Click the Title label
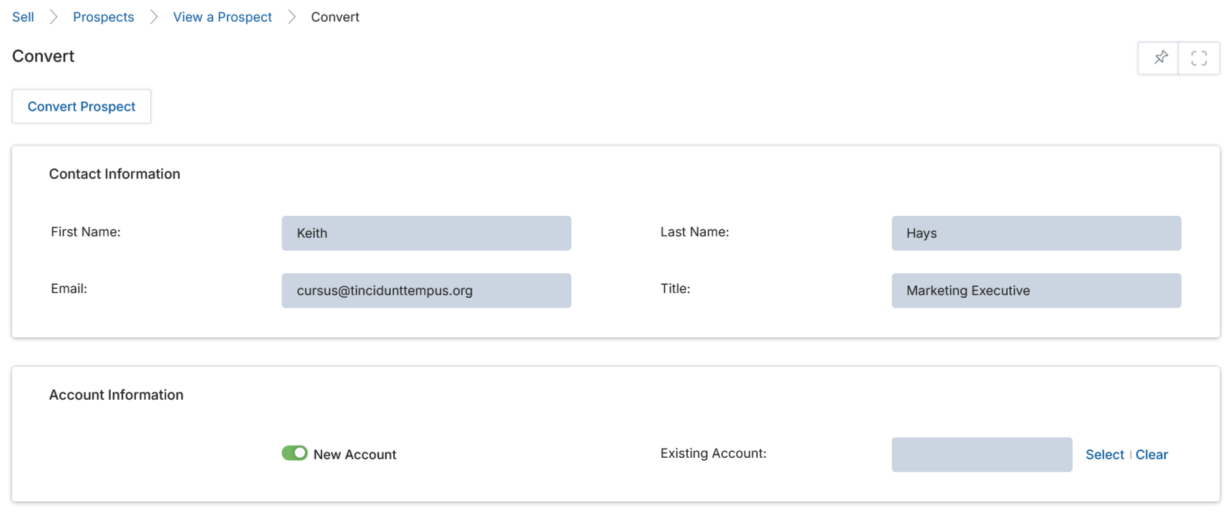The image size is (1227, 516). tap(675, 289)
